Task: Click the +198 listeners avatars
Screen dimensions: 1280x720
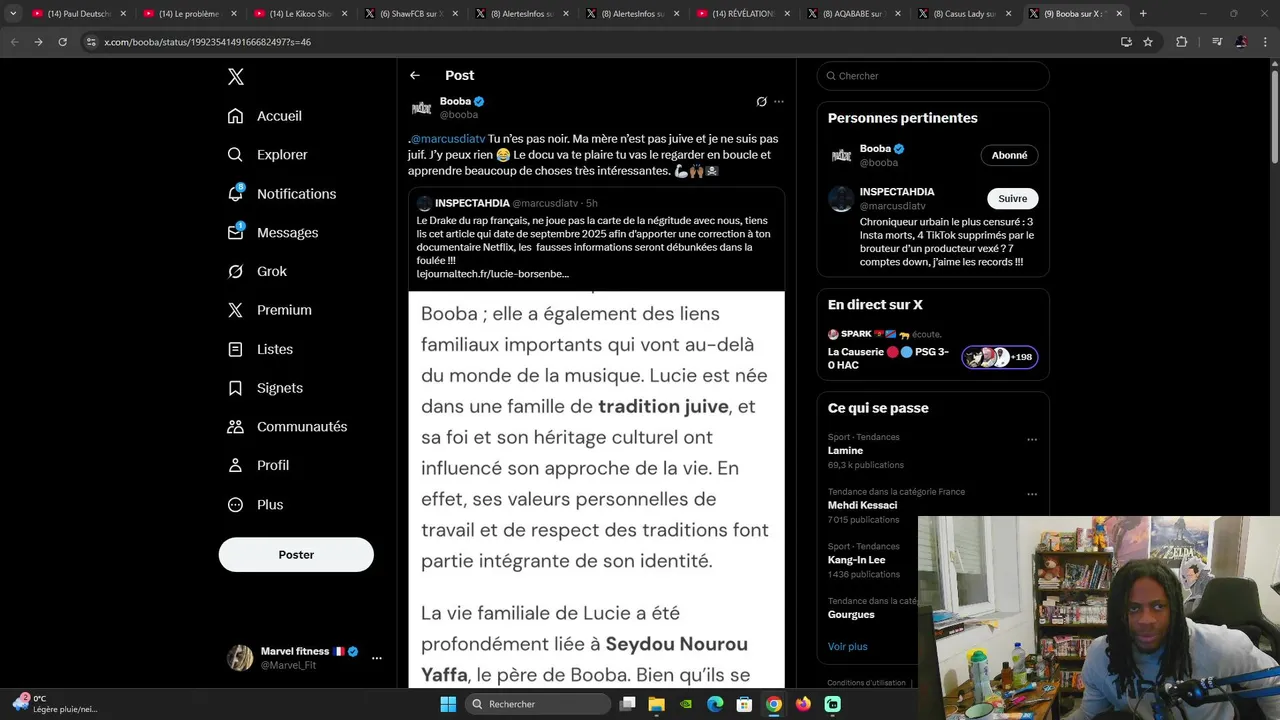Action: pos(1000,357)
